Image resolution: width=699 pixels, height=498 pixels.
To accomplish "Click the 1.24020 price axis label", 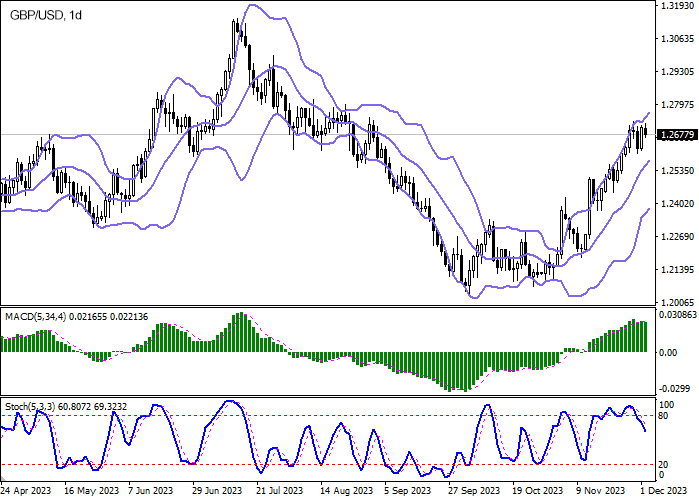I will click(678, 204).
